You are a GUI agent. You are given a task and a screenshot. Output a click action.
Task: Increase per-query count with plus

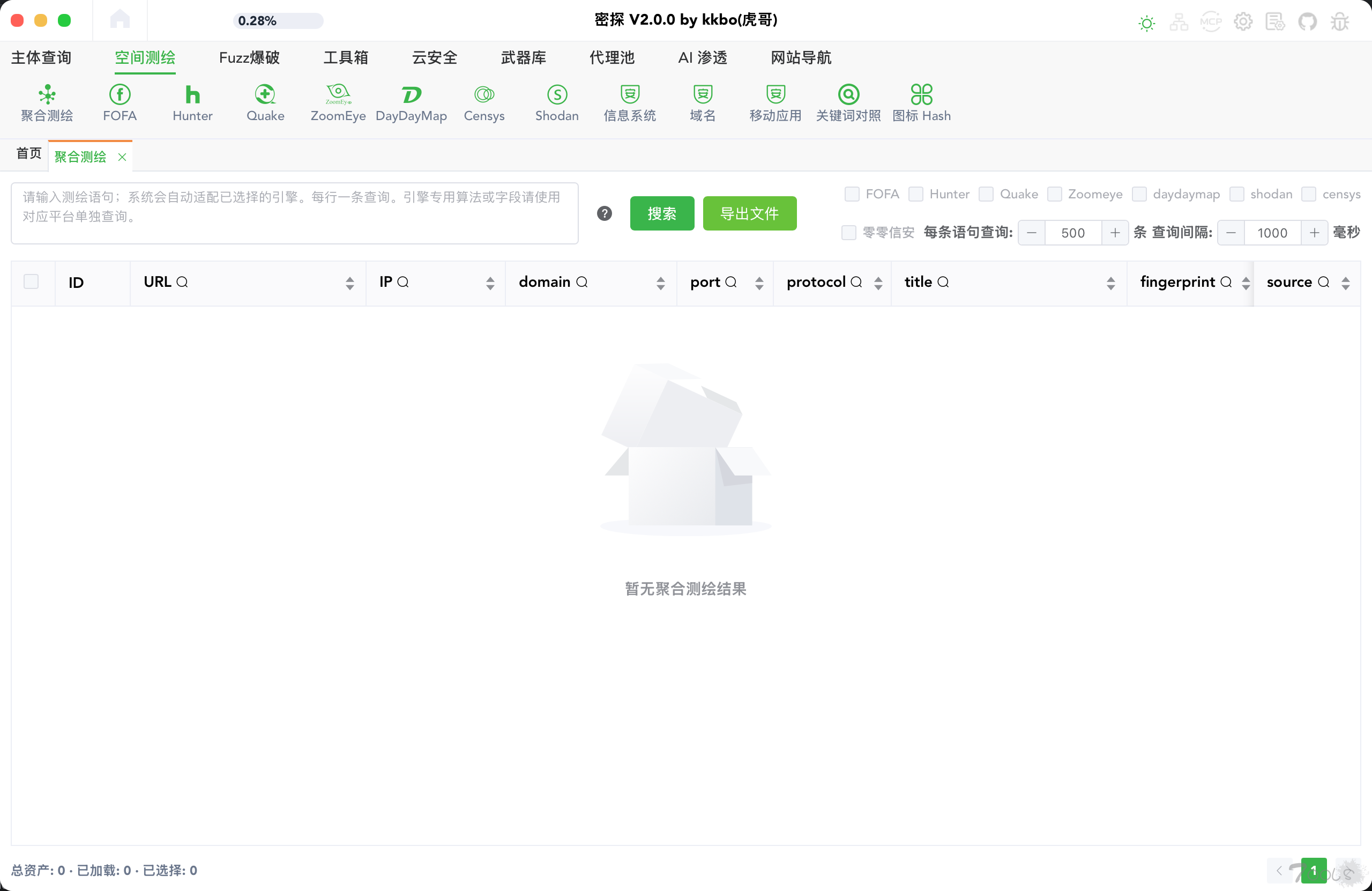pos(1115,233)
